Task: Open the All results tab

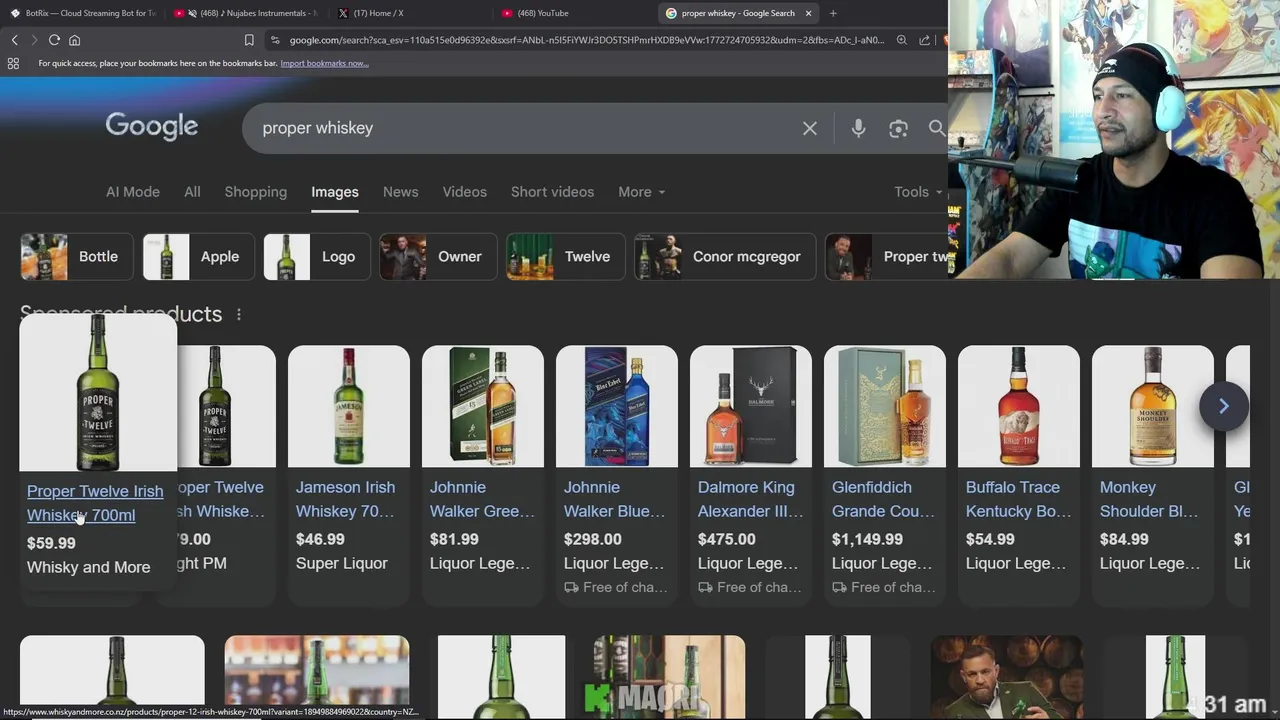Action: 192,192
